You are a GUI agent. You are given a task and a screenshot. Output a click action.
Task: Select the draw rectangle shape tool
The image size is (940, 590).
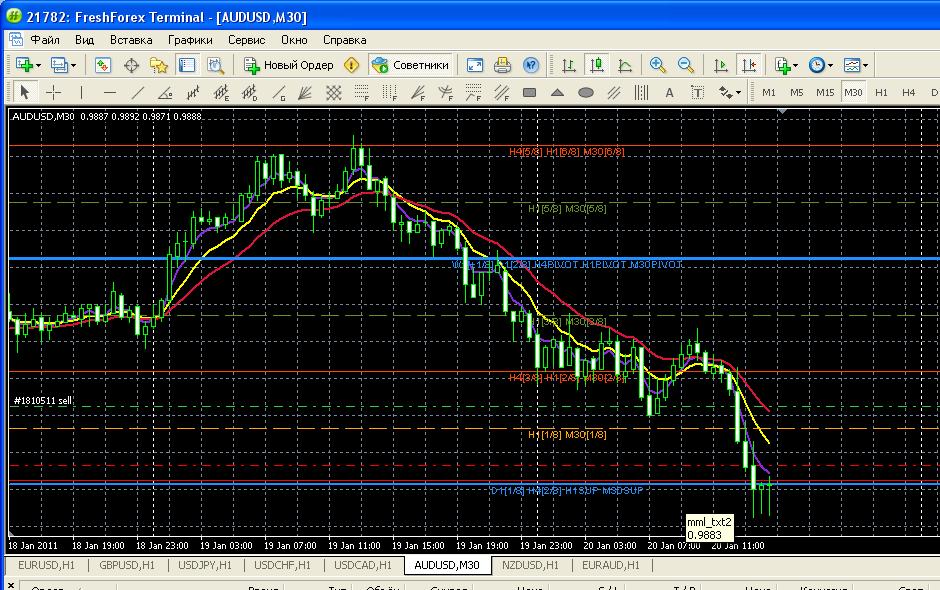(x=530, y=93)
